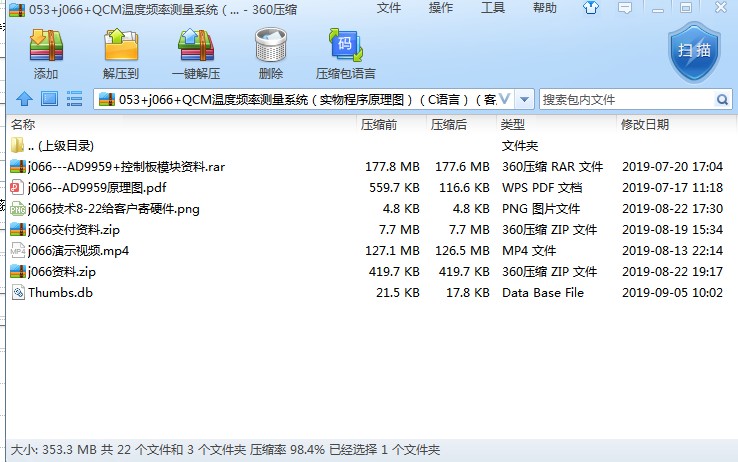Click the MP4 icon of j066演示视频
The image size is (738, 462).
coord(17,250)
